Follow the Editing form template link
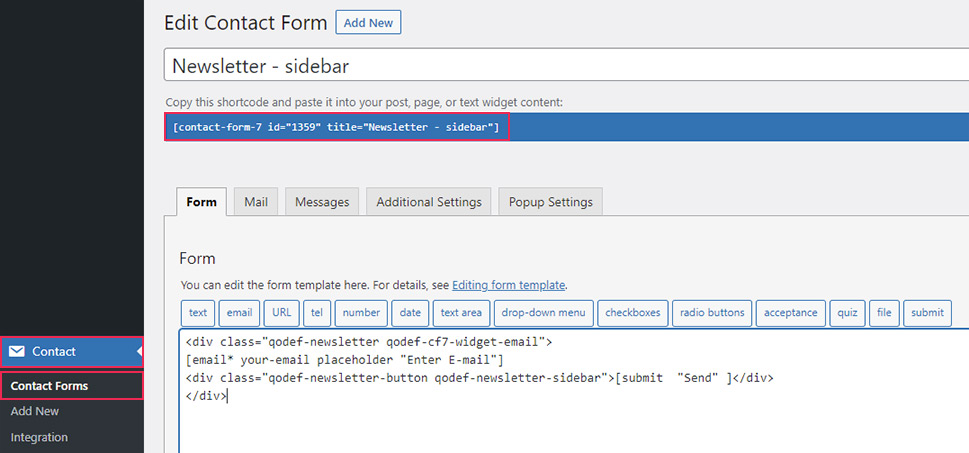969x453 pixels. [x=508, y=285]
